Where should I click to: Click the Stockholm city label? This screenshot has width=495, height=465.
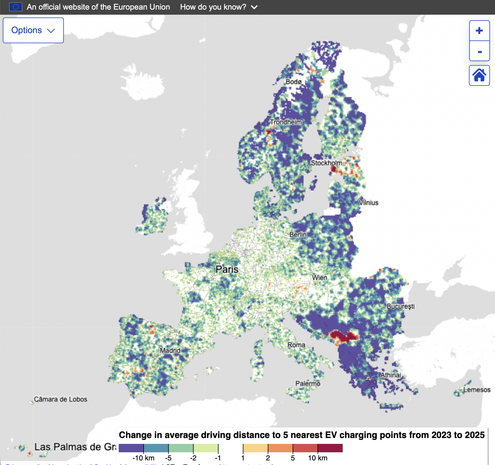[326, 163]
